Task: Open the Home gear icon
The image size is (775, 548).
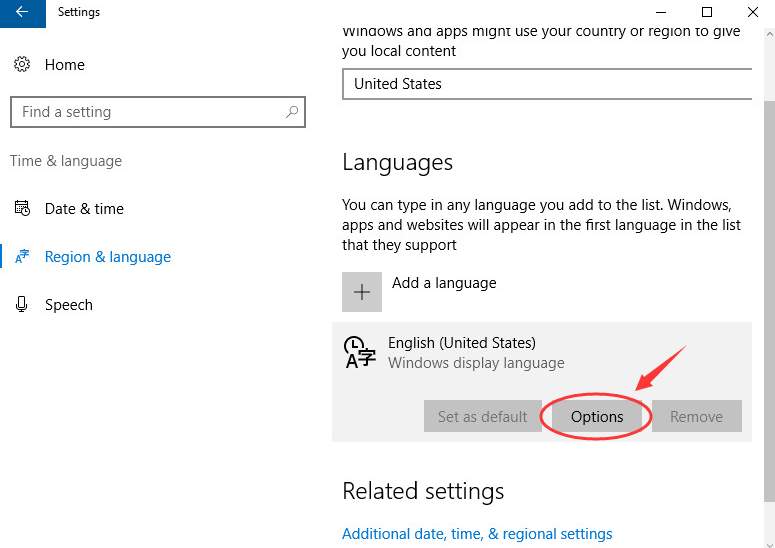Action: (22, 64)
